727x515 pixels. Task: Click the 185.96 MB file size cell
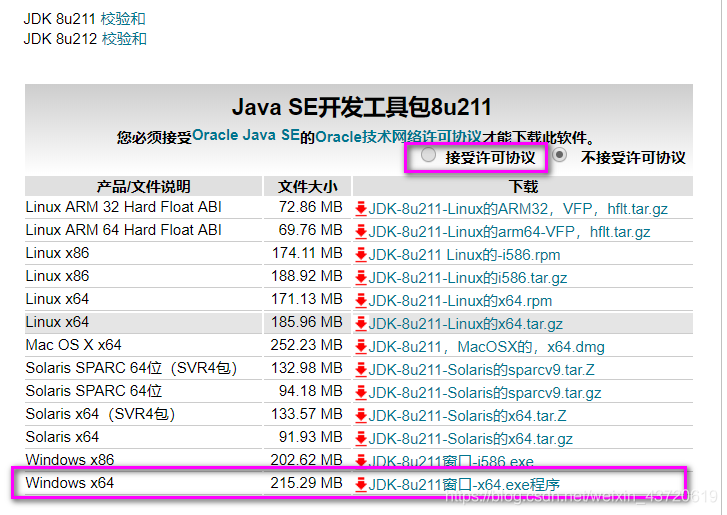click(x=306, y=322)
